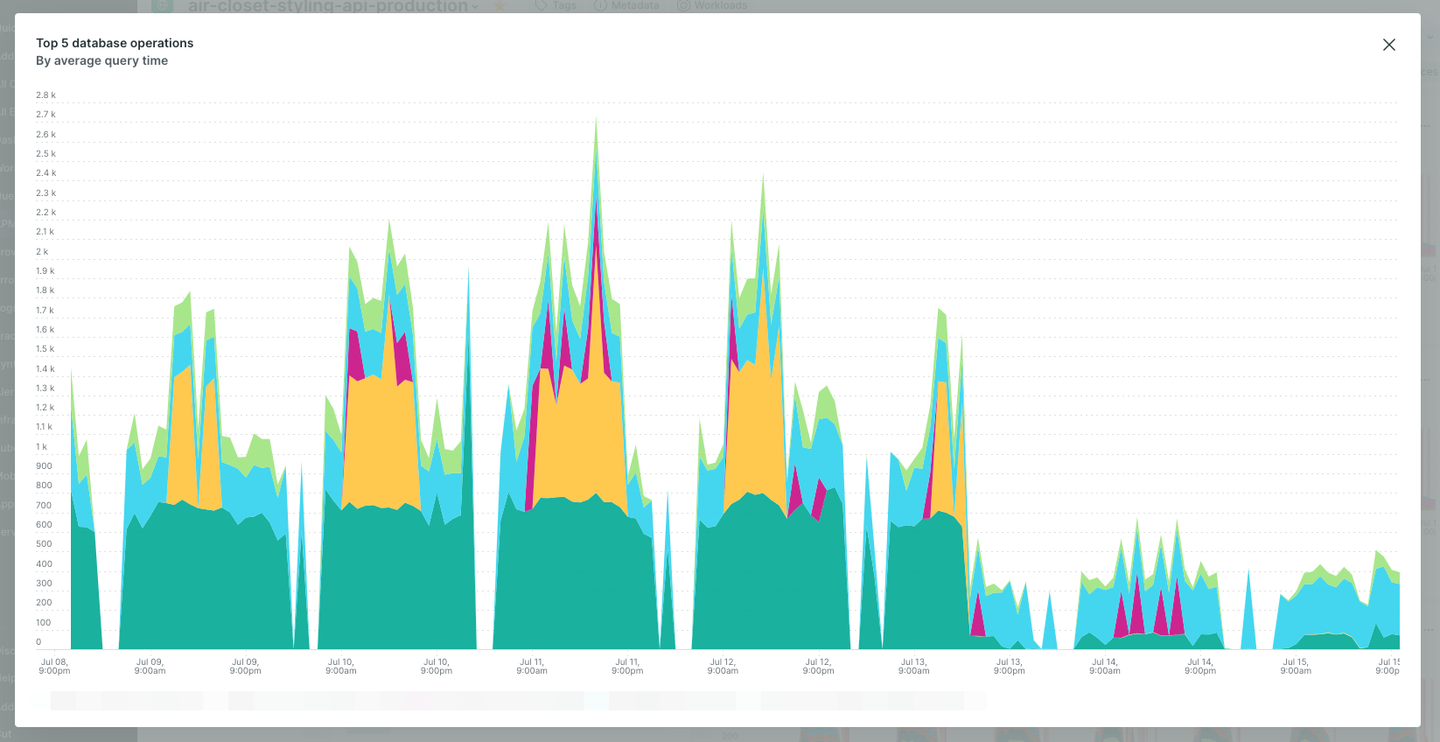Click the 'Jul 10, 9:00am' x-axis label
Viewport: 1440px width, 742px height.
point(341,666)
